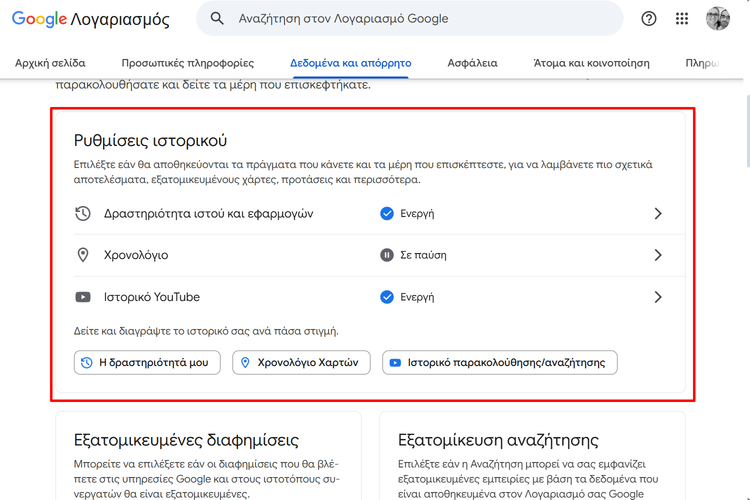
Task: Click the profile avatar picture
Action: click(717, 19)
